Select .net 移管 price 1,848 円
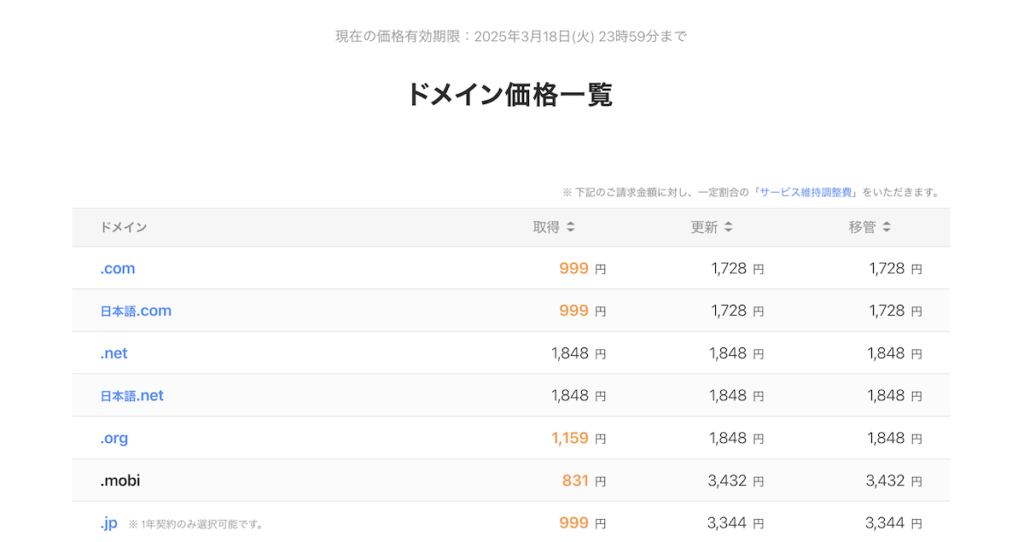 click(895, 353)
